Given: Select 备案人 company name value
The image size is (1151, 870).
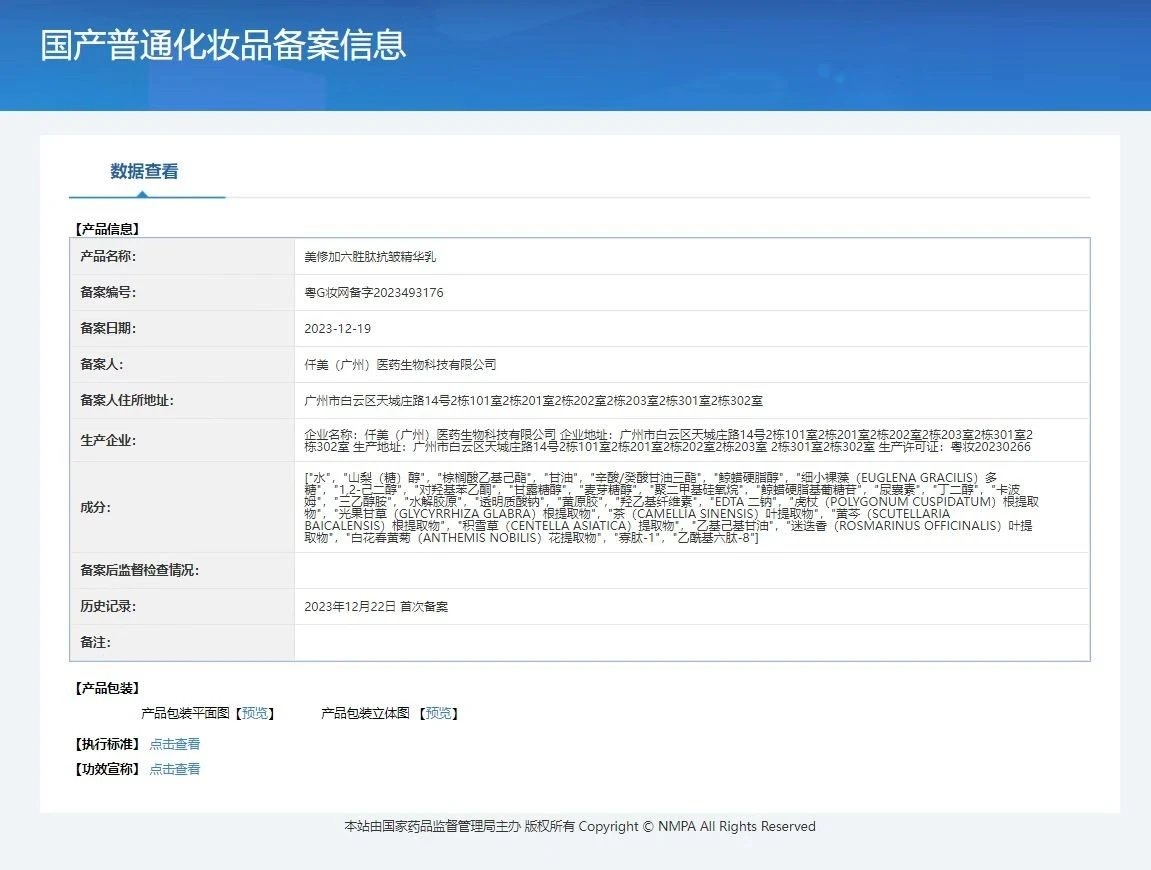Looking at the screenshot, I should point(400,364).
